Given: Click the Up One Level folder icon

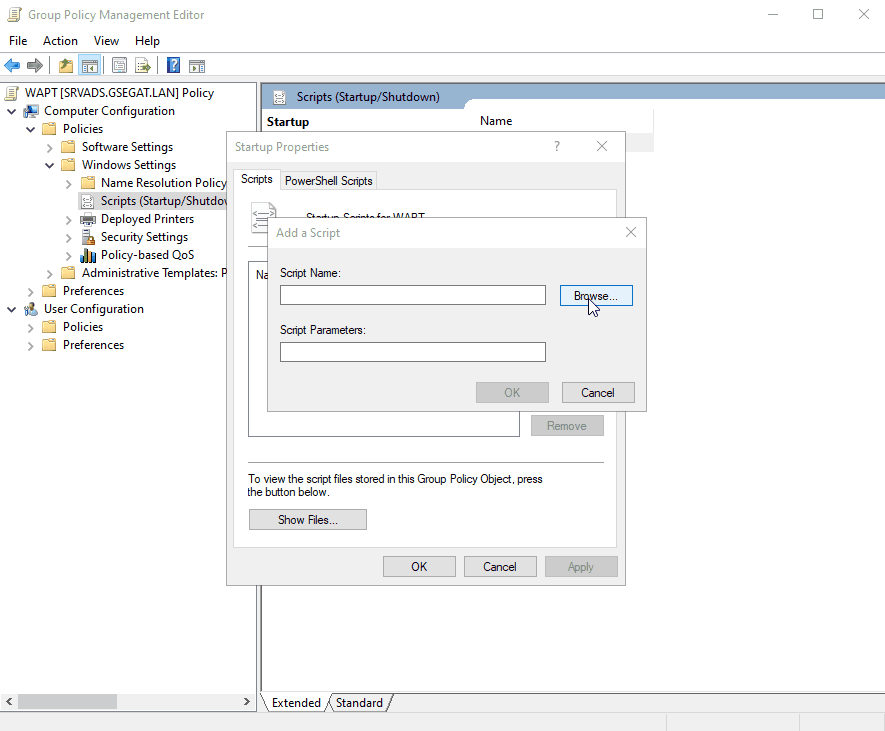Looking at the screenshot, I should [x=66, y=66].
